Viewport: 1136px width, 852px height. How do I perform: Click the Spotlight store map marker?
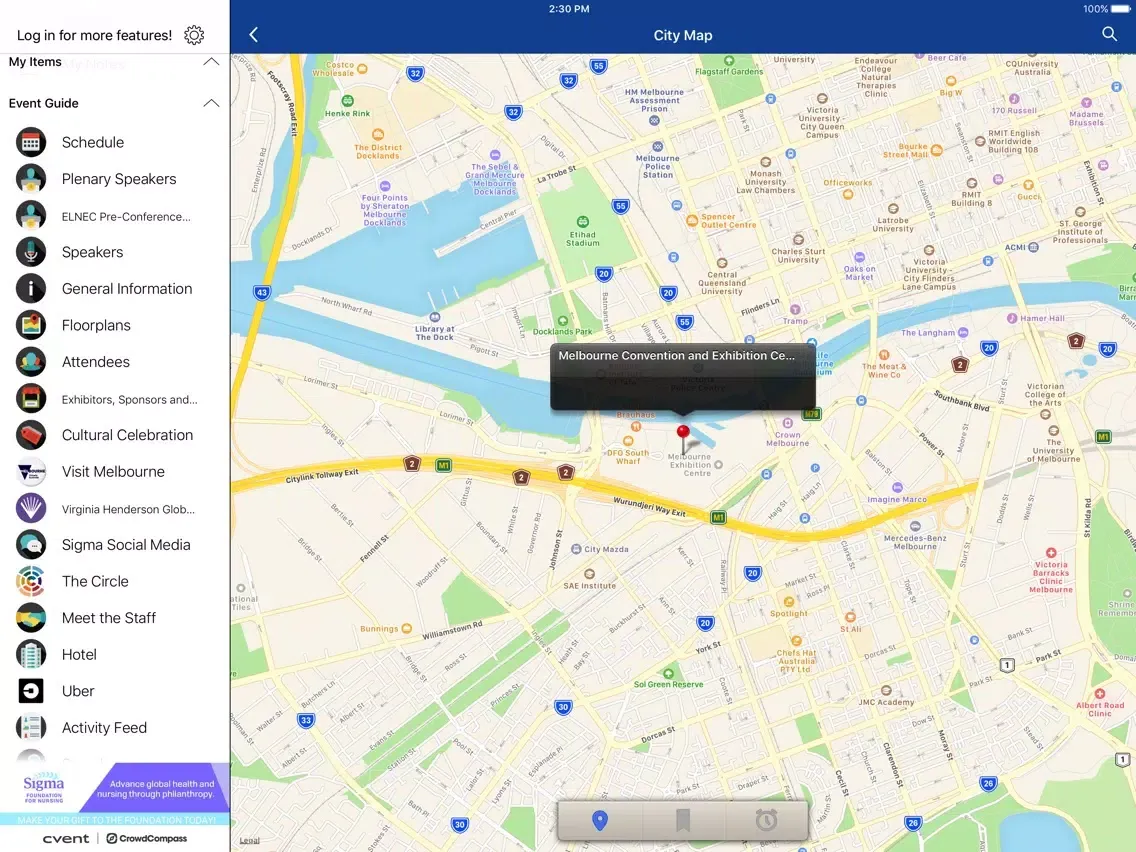click(788, 601)
